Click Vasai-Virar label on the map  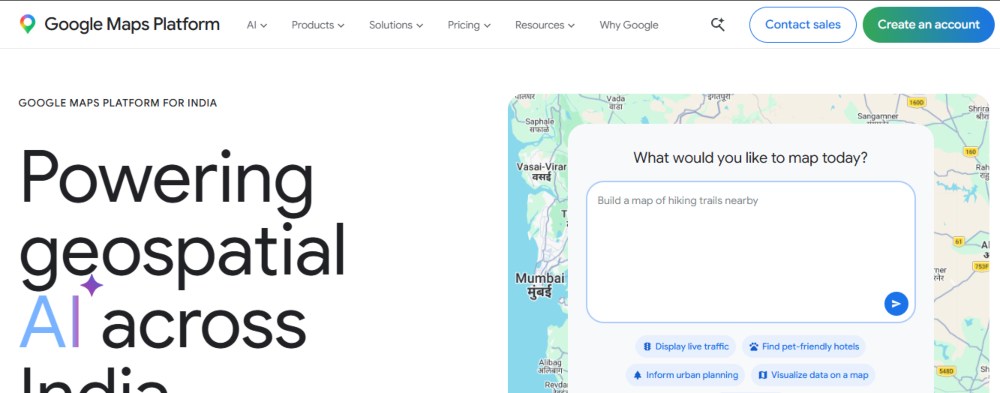click(541, 172)
